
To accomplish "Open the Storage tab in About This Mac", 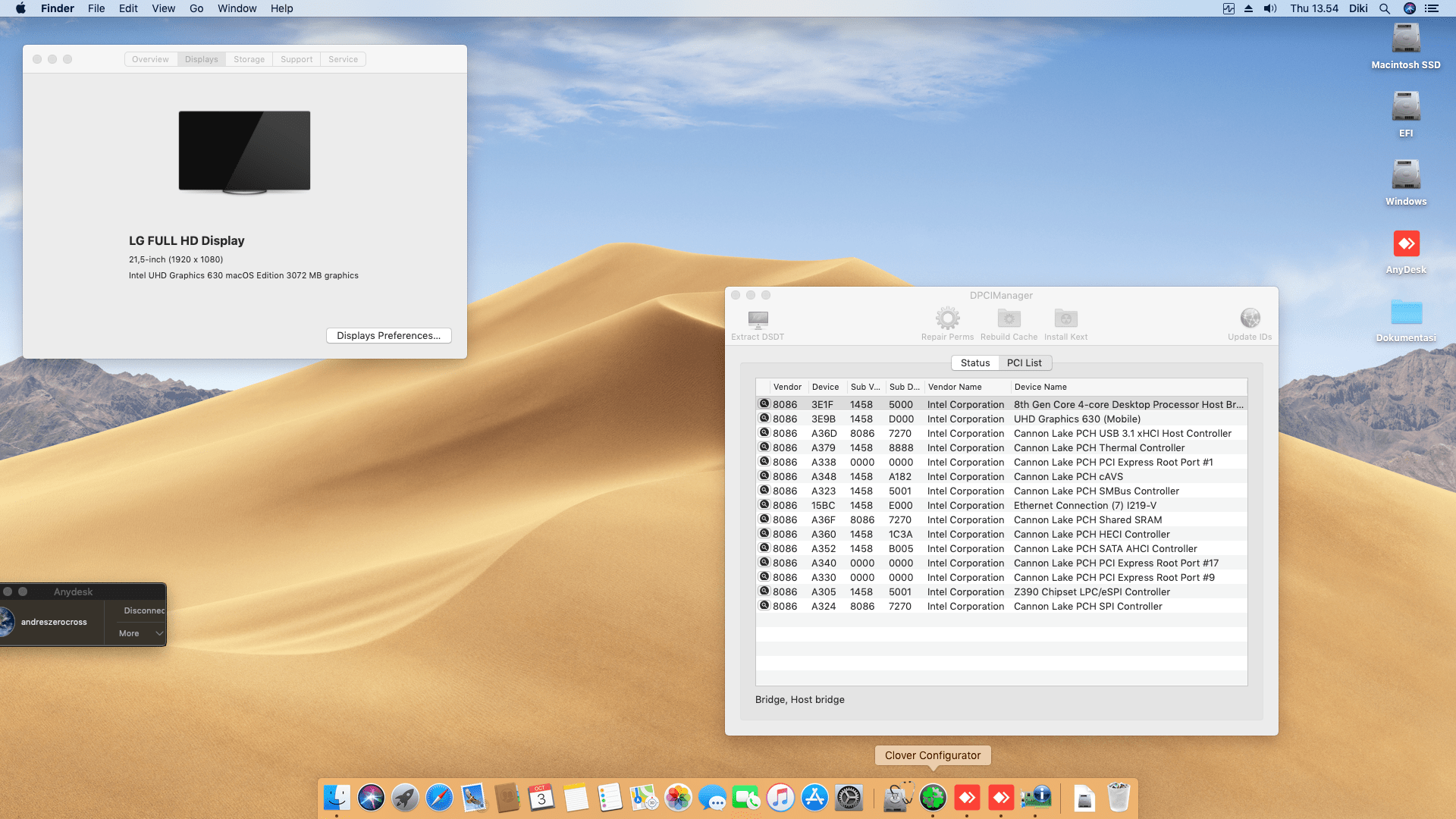I will (249, 59).
